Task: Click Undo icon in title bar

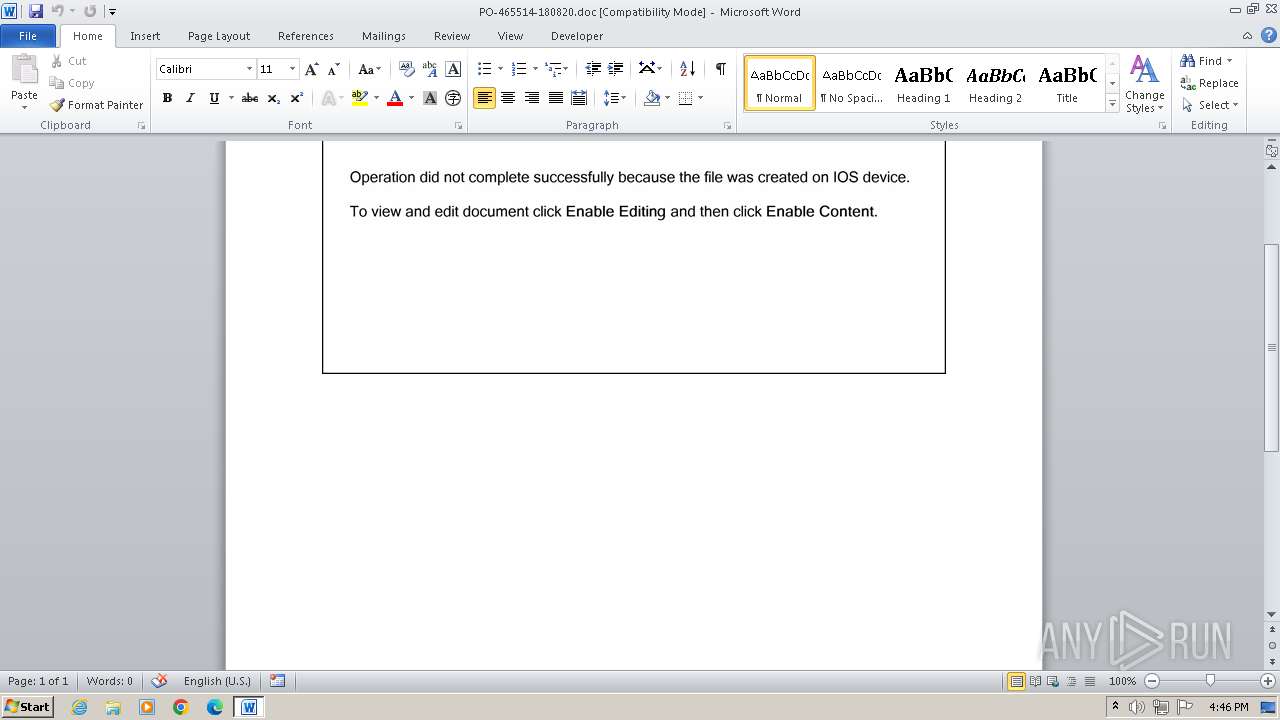Action: tap(57, 11)
